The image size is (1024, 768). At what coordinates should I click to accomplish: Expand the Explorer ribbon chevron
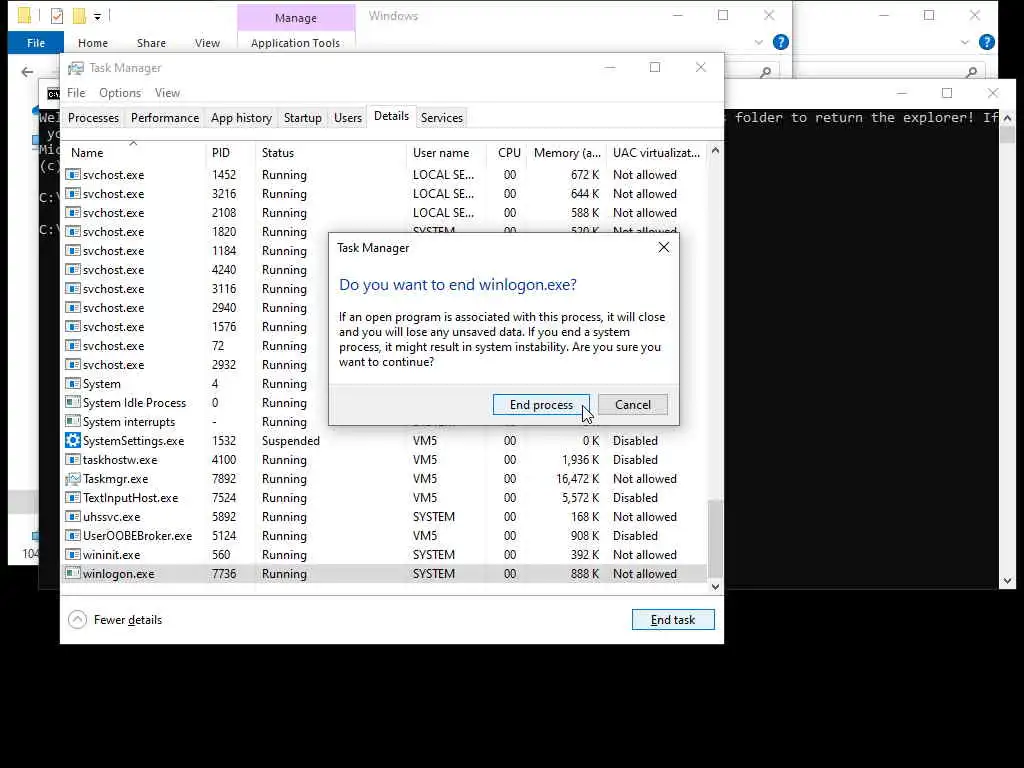(758, 42)
